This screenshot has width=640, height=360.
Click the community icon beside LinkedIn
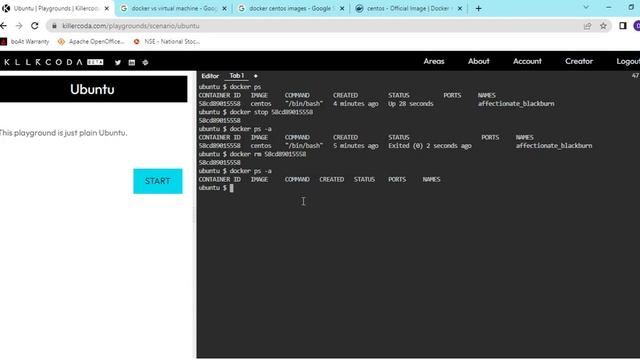click(x=145, y=62)
